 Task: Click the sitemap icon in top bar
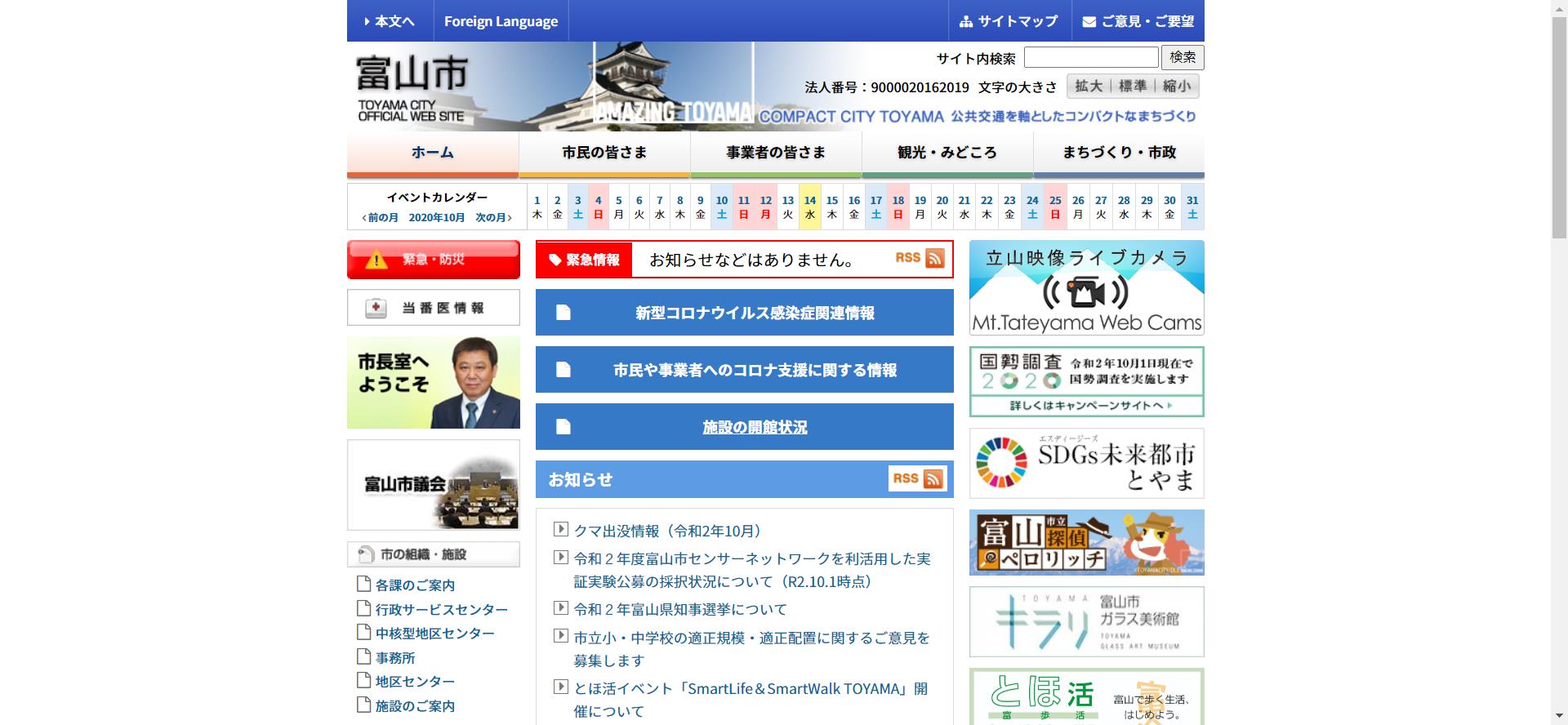[965, 22]
